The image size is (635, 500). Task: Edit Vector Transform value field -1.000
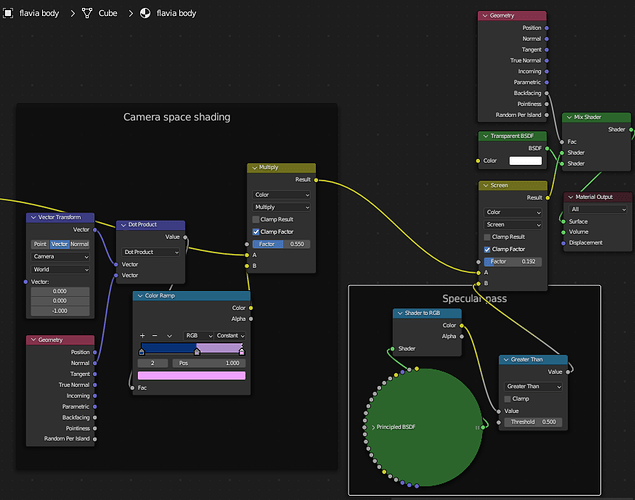pos(60,311)
